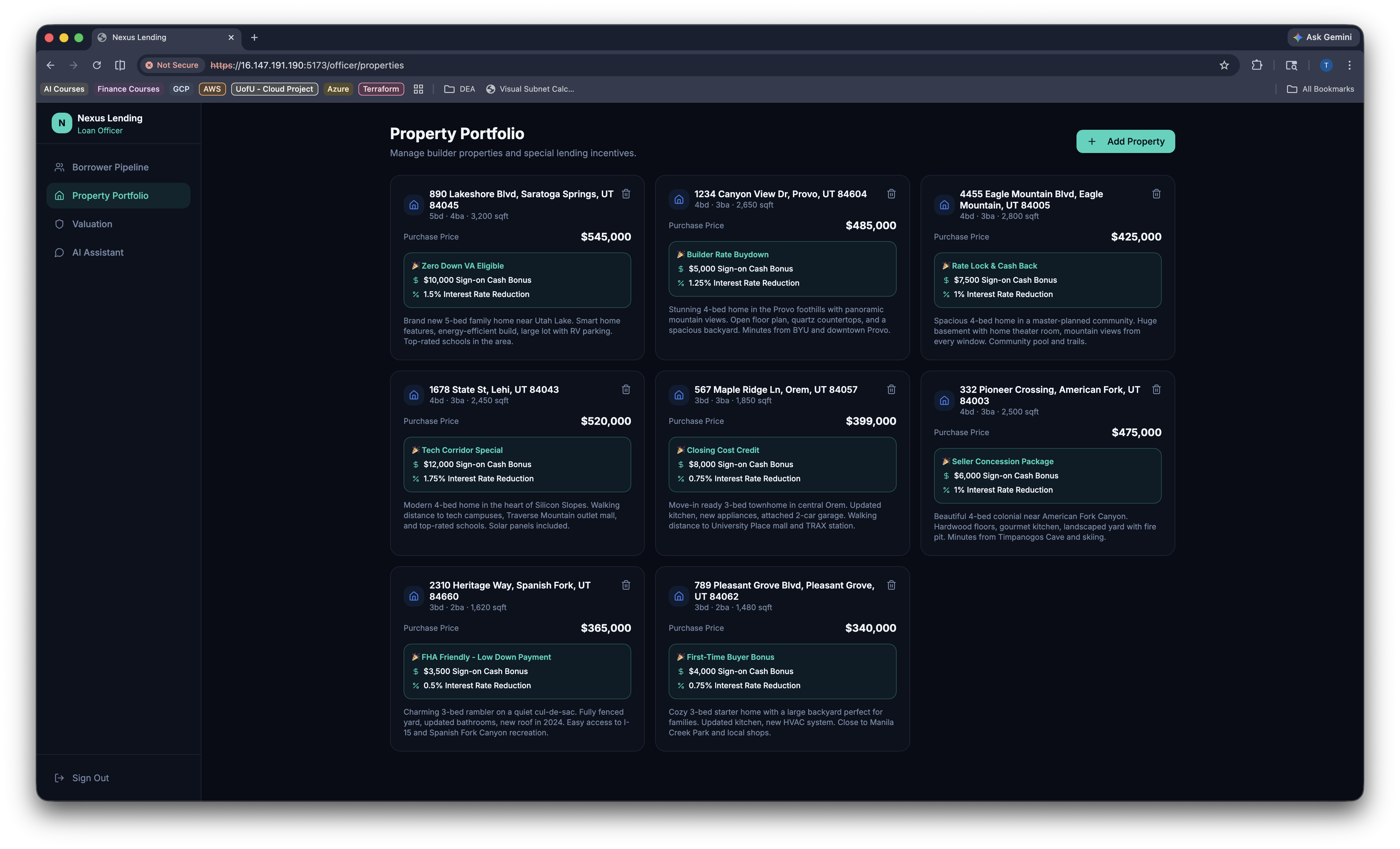The width and height of the screenshot is (1400, 849).
Task: Open the AI Assistant page
Action: click(98, 252)
